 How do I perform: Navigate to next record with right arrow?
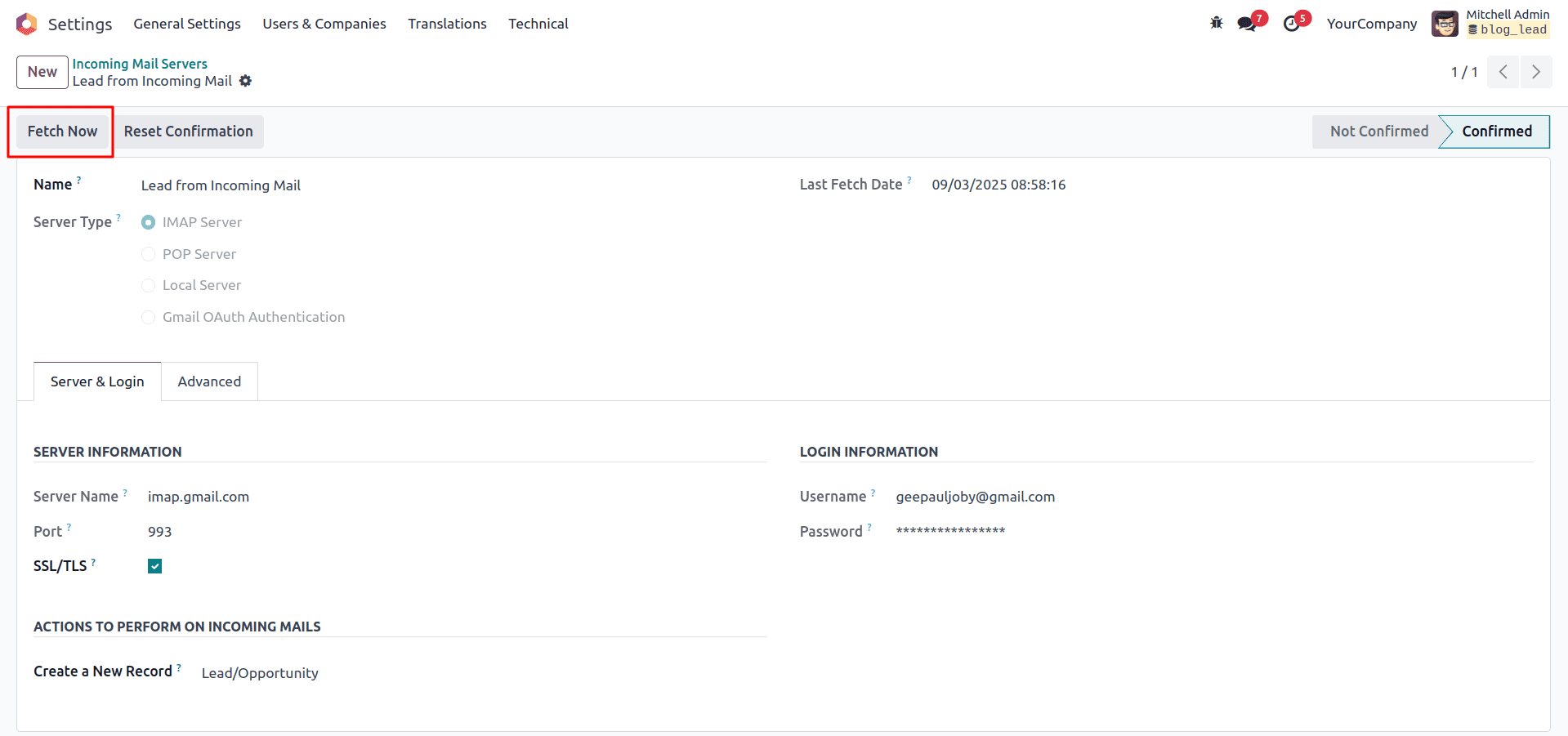pyautogui.click(x=1536, y=72)
